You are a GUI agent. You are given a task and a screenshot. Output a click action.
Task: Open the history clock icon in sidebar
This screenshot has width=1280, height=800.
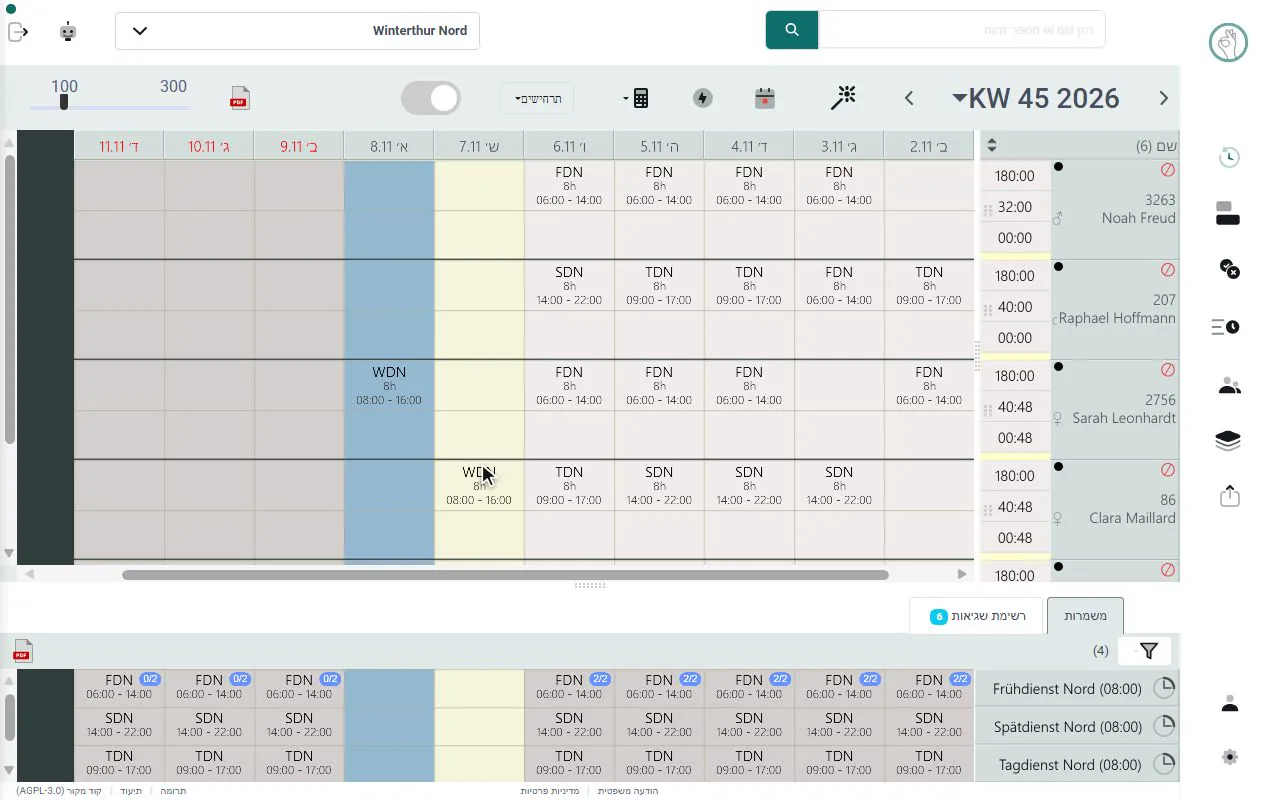click(x=1230, y=157)
